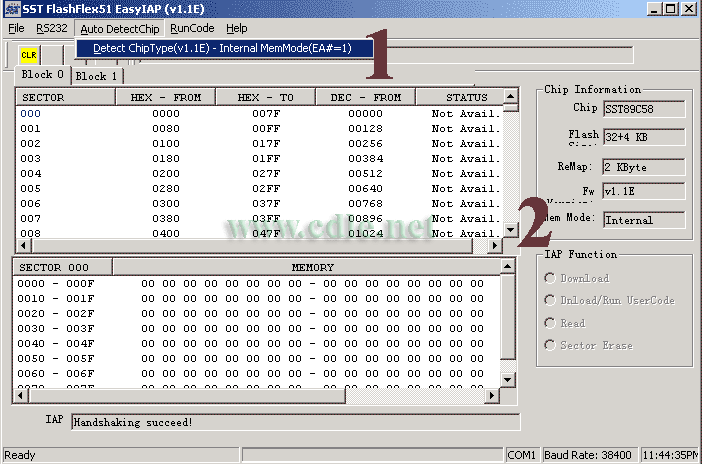Image resolution: width=702 pixels, height=464 pixels.
Task: Click the Chip name field SST89C58
Action: coord(643,108)
